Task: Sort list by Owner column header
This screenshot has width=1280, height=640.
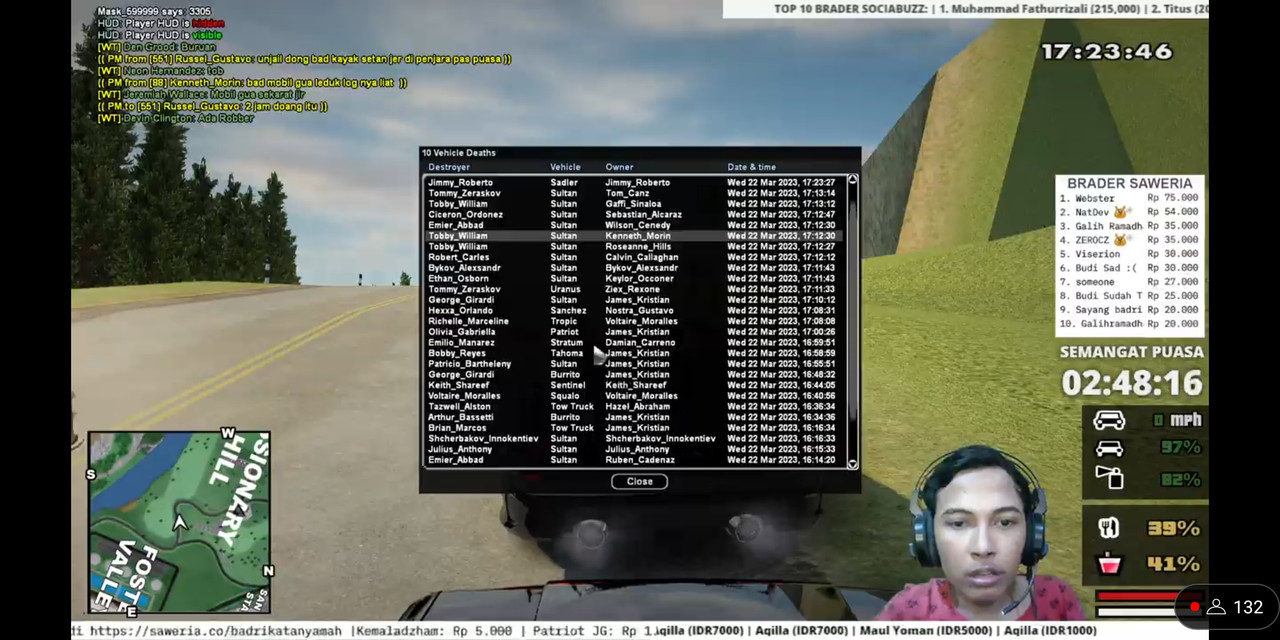Action: (x=619, y=167)
